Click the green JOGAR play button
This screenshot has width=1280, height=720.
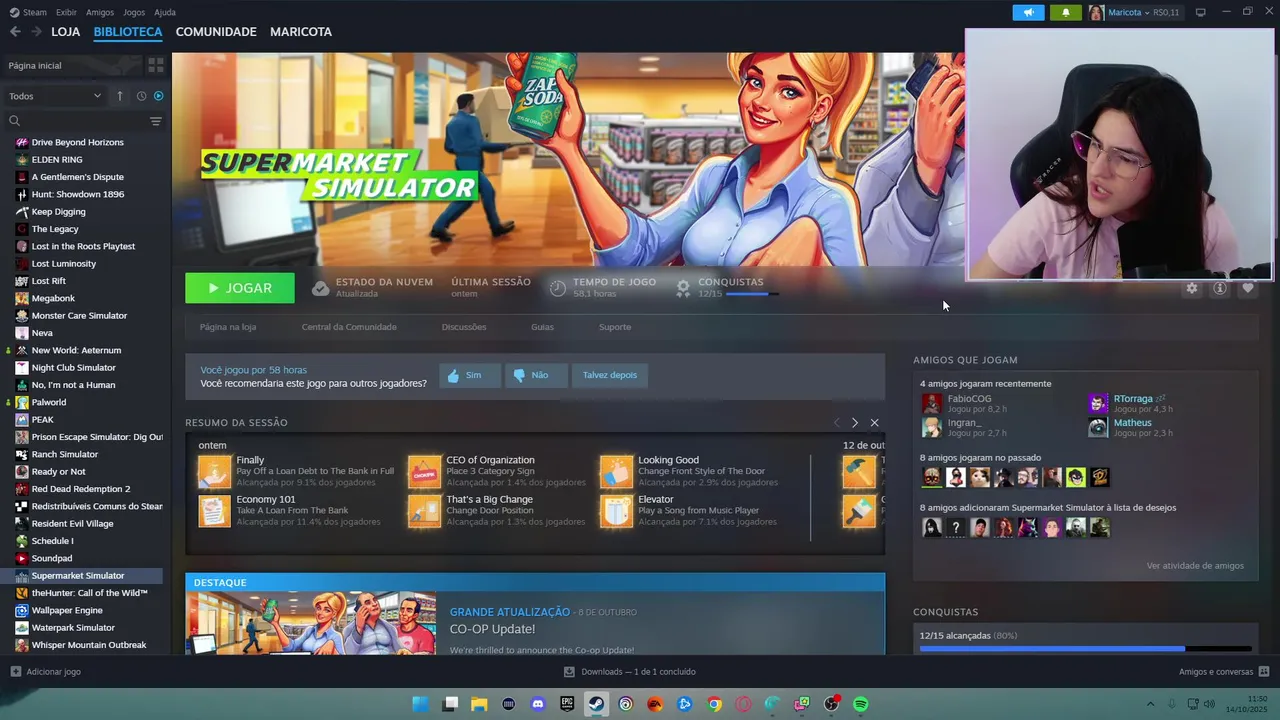click(240, 288)
